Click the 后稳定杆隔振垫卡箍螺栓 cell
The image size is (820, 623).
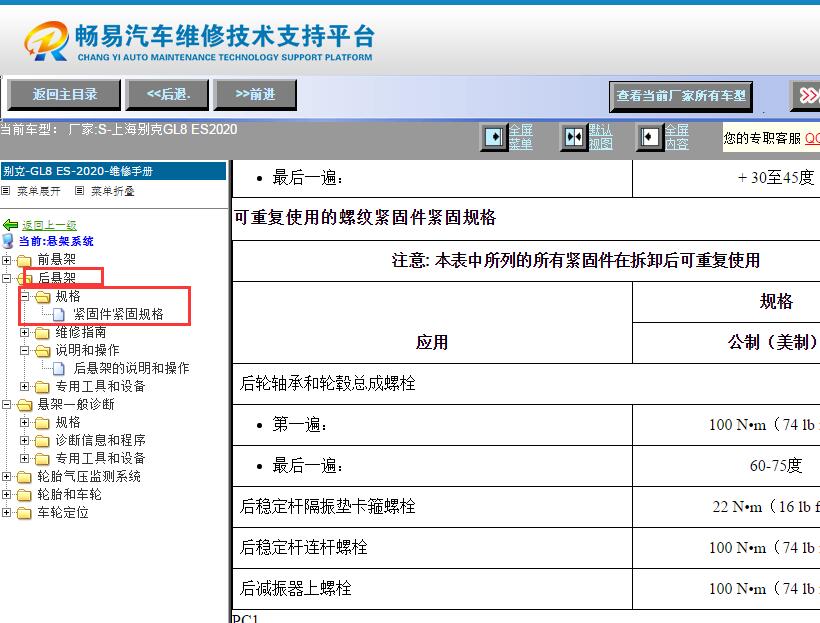[x=432, y=507]
